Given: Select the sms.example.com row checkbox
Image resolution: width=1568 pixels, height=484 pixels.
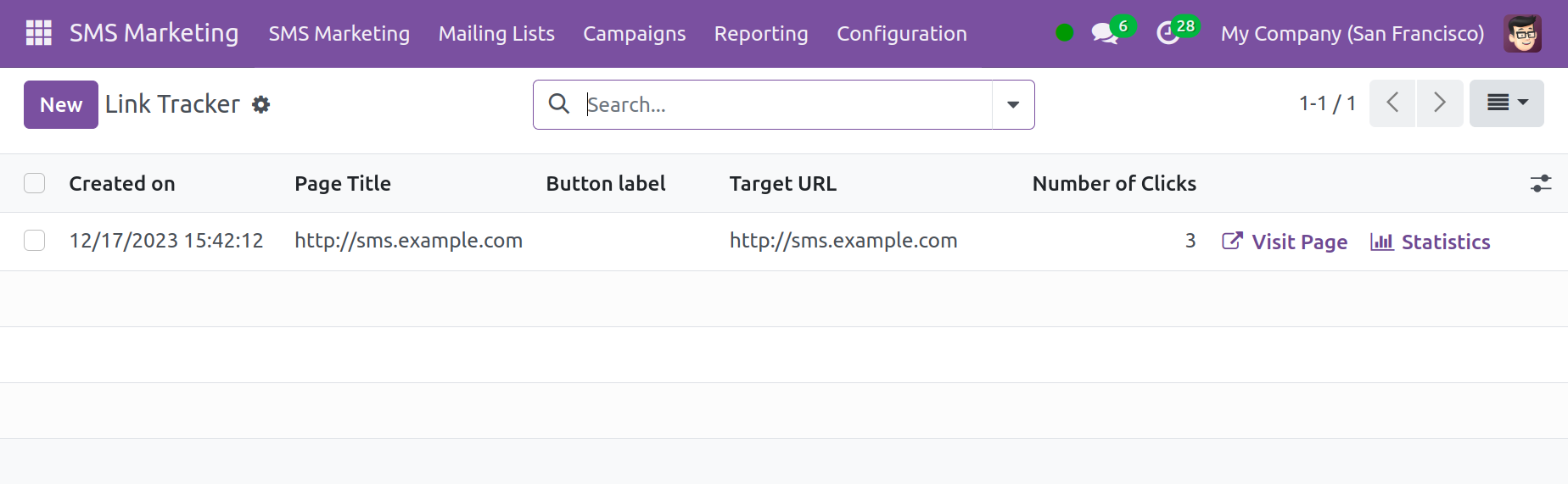Looking at the screenshot, I should [x=35, y=241].
